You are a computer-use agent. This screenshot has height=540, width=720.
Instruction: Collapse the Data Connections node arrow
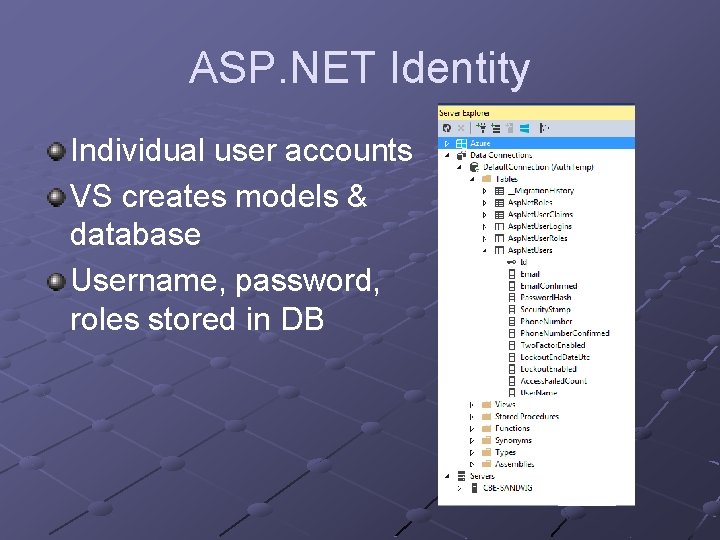[447, 155]
